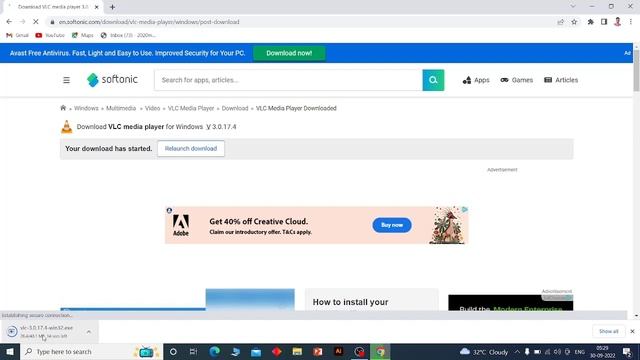Viewport: 640px width, 360px height.
Task: Open the 32°C Cloudy weather widget
Action: [x=484, y=351]
